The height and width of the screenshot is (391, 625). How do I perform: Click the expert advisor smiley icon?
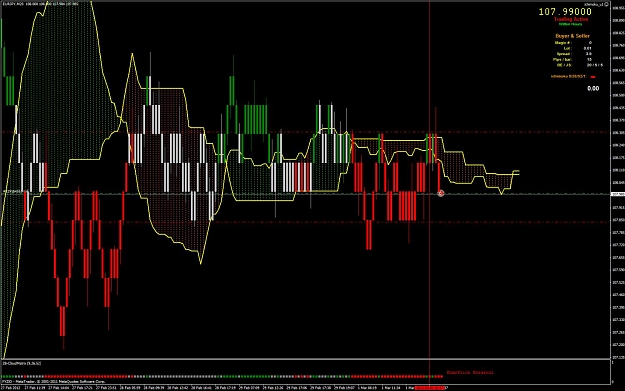click(607, 4)
